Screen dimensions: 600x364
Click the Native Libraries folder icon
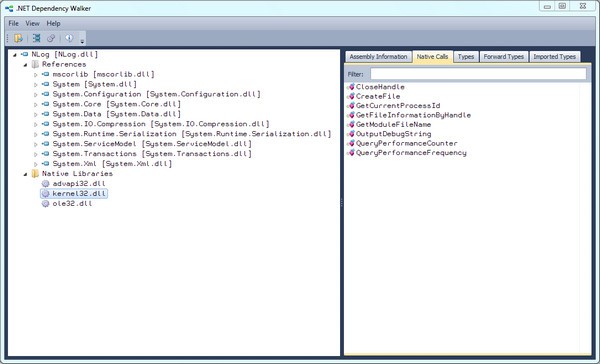[35, 174]
